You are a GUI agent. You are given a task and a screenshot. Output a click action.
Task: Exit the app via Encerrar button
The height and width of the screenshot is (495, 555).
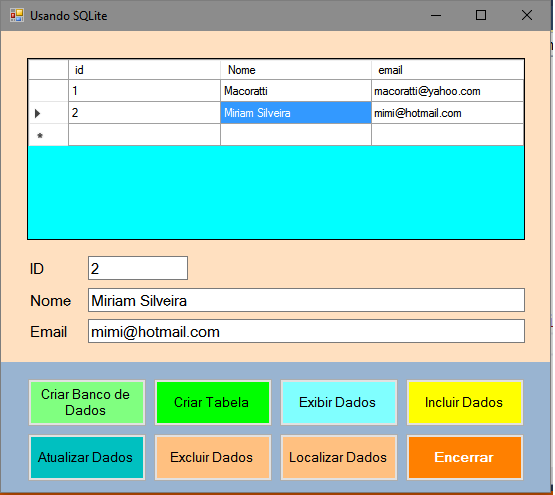click(x=465, y=457)
